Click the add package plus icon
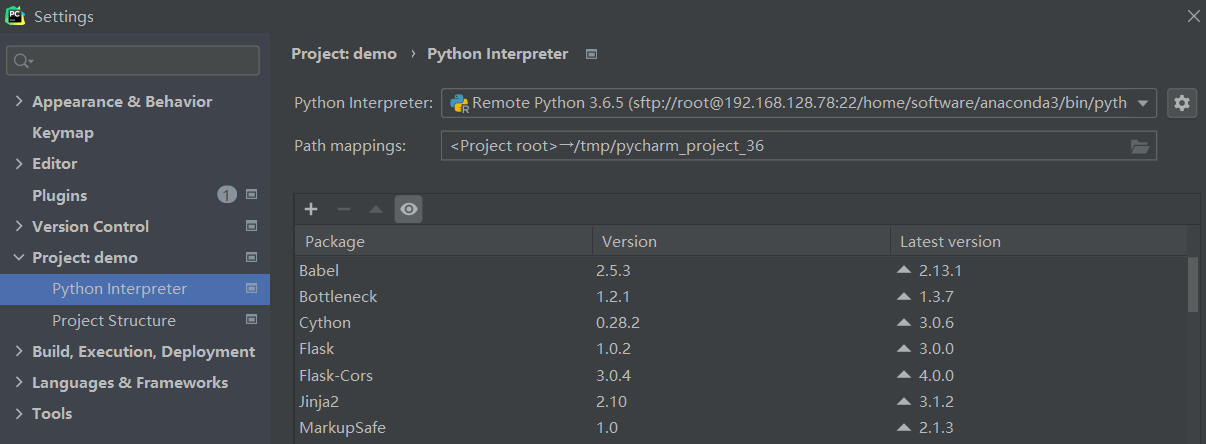Screen dimensions: 1206x444 (311, 209)
